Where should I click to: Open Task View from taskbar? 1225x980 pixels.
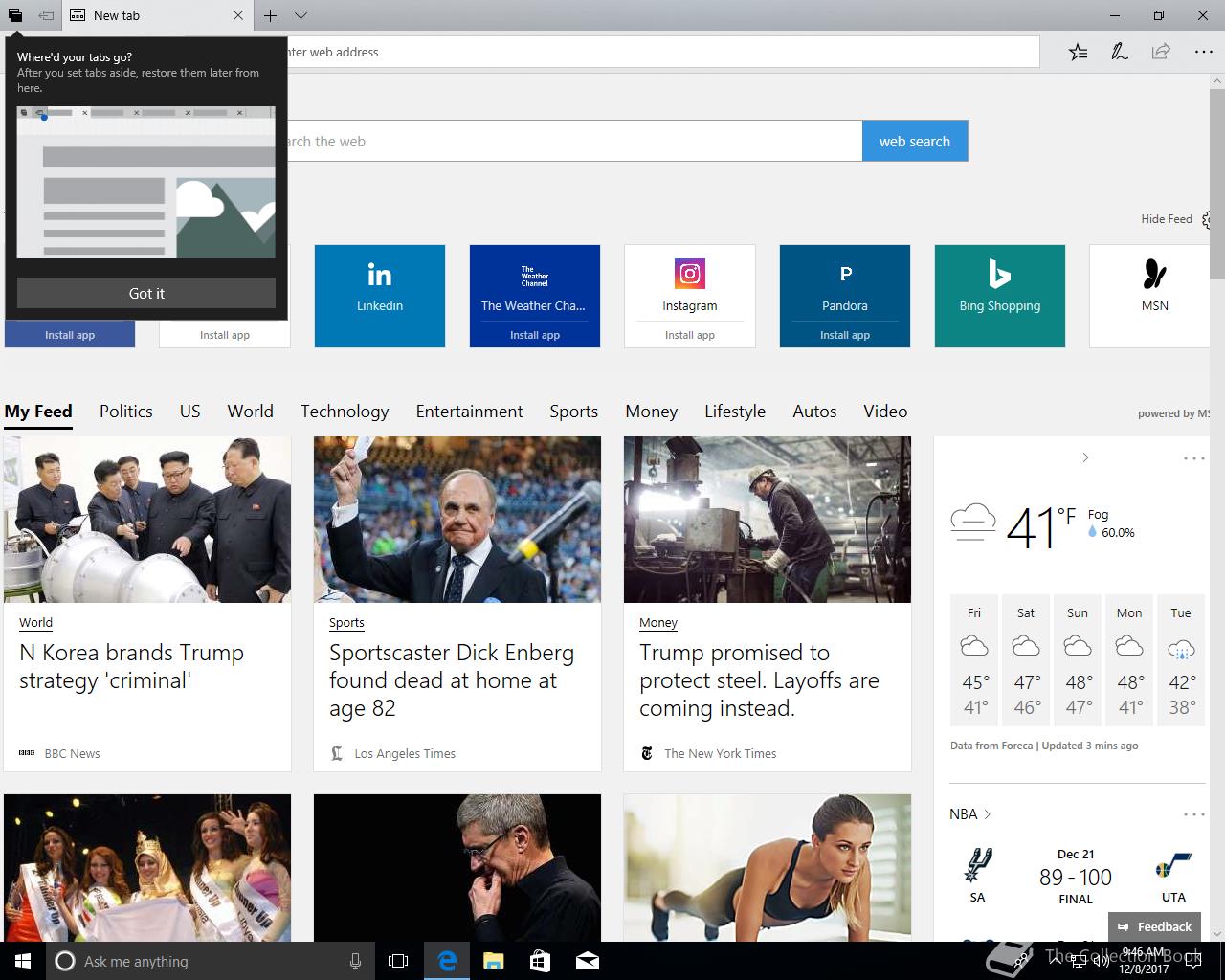pyautogui.click(x=398, y=961)
